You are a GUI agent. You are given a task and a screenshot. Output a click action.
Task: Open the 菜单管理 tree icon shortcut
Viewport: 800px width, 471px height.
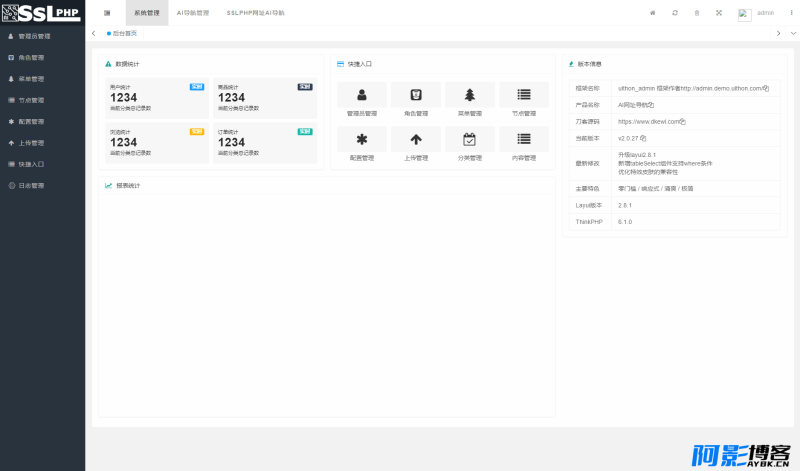coord(469,95)
